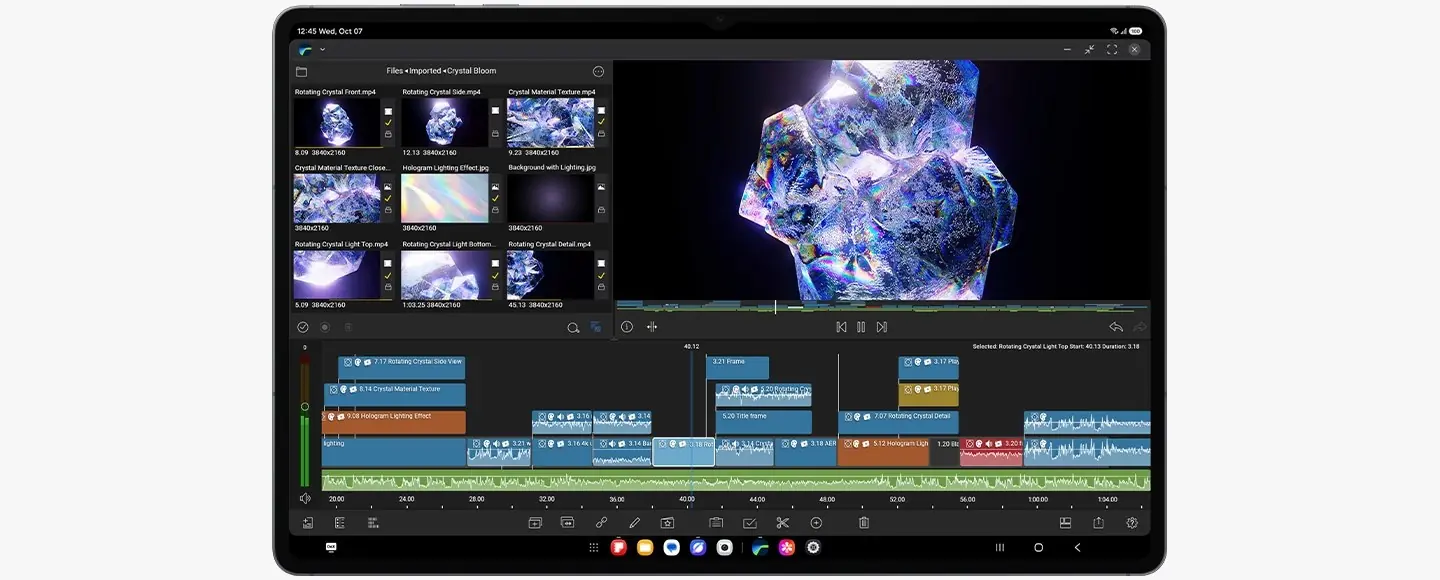Change the layout via layout icon
1440x580 pixels.
(x=1065, y=522)
